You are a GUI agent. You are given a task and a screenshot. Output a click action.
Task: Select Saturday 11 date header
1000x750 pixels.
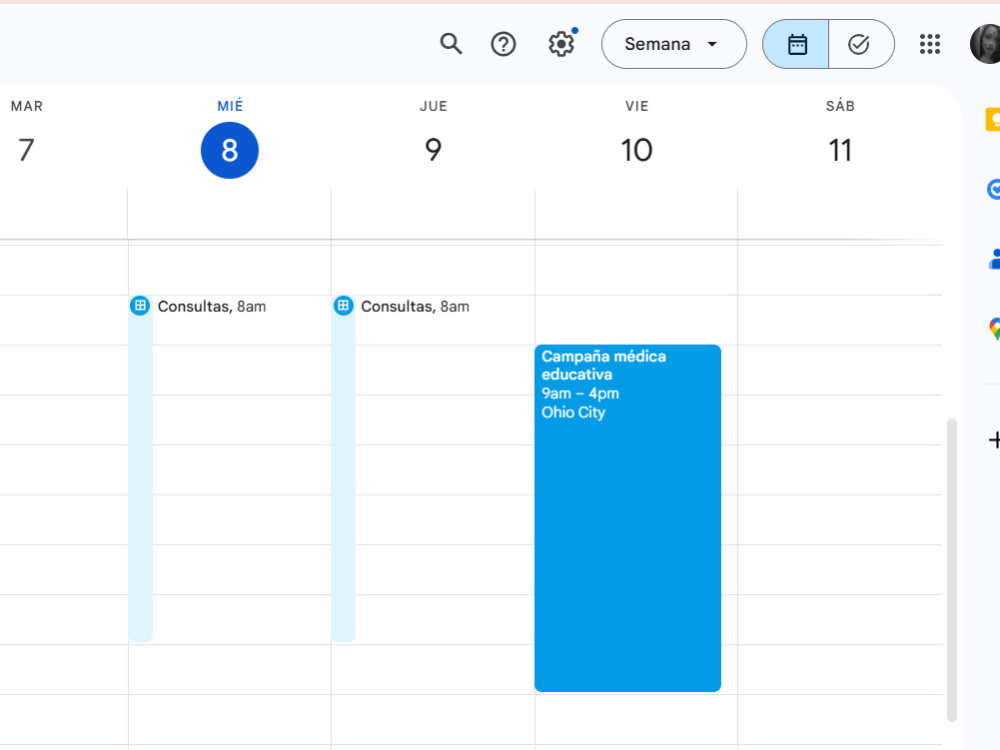(x=840, y=151)
